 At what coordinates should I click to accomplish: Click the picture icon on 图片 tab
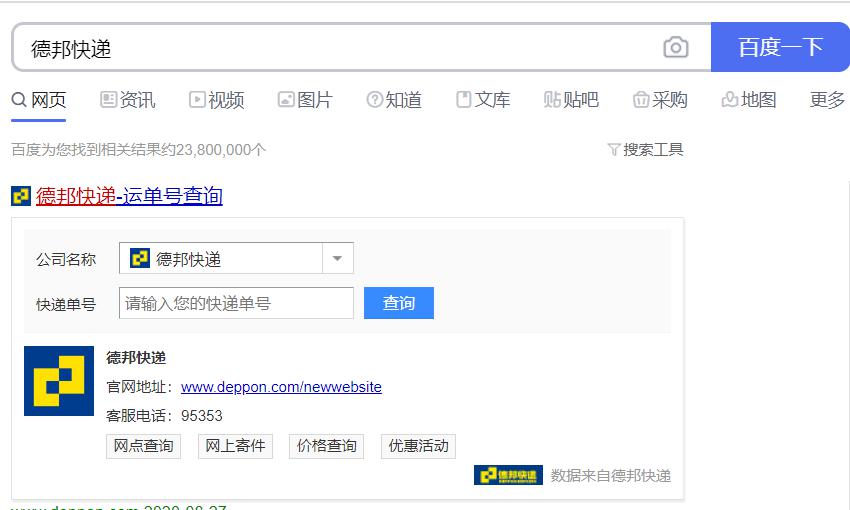point(286,100)
